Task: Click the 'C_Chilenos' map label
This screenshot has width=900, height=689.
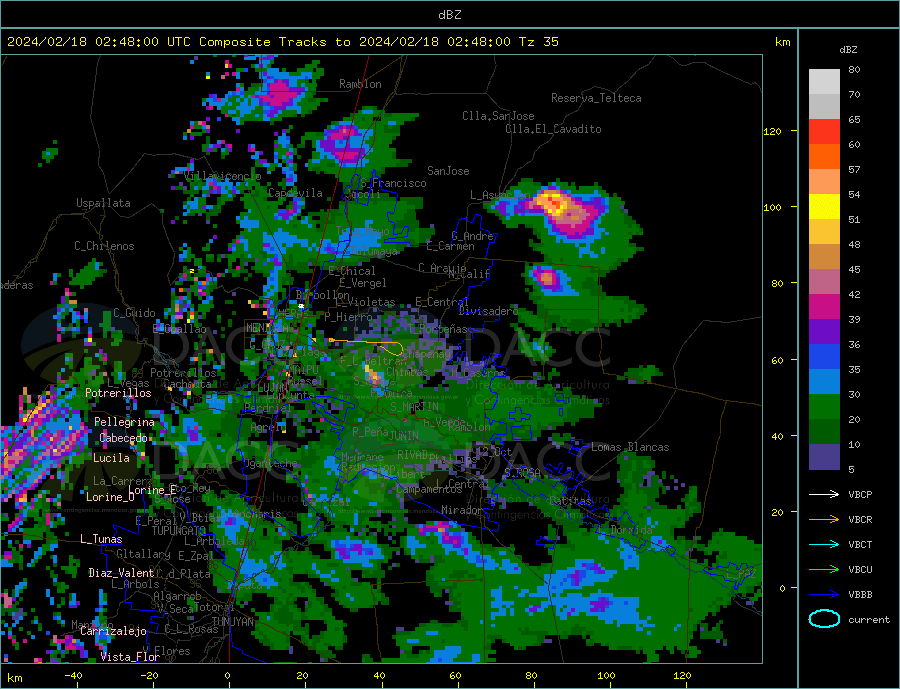Action: tap(104, 246)
